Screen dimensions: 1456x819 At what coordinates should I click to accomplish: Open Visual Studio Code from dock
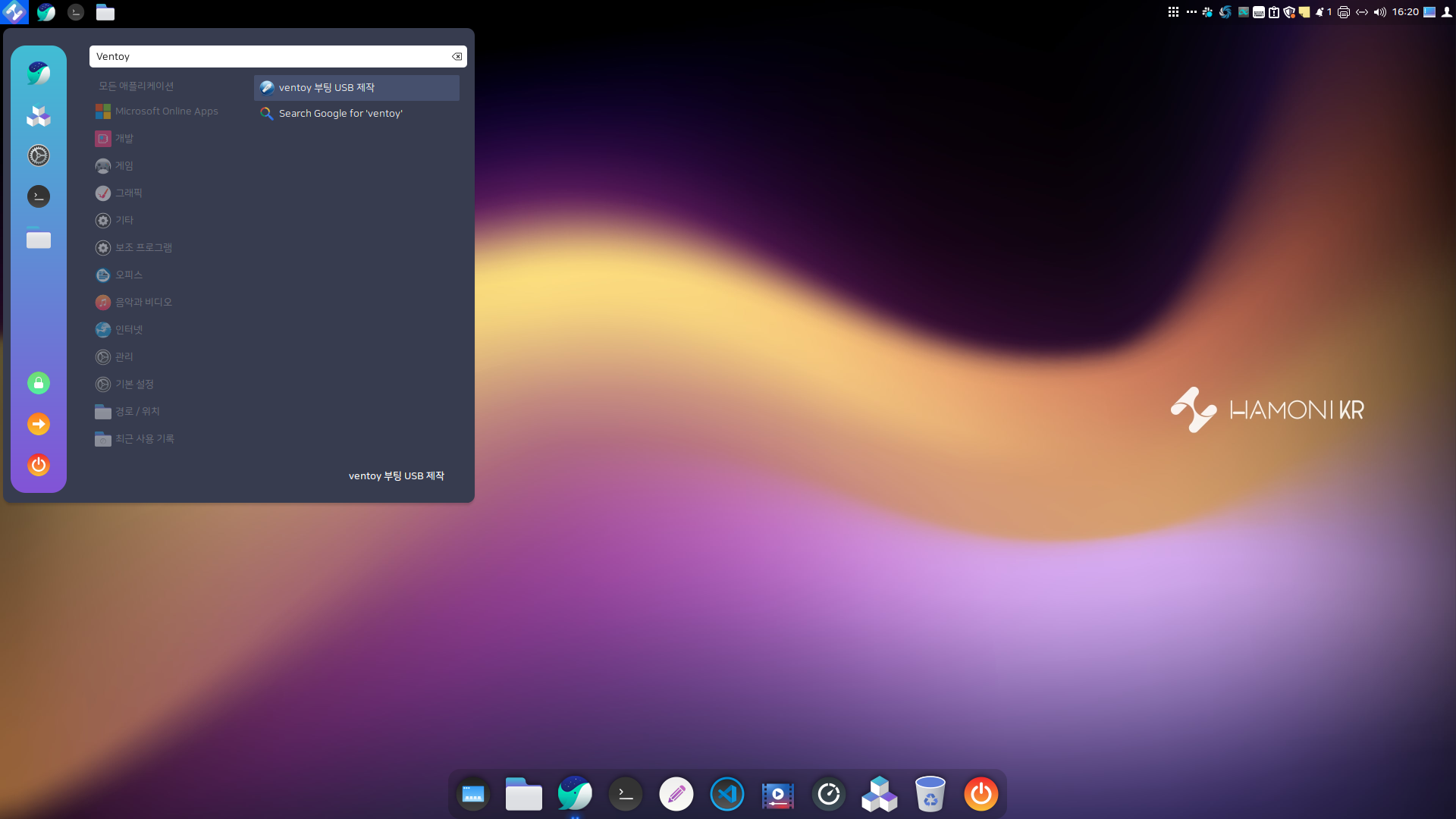[726, 794]
